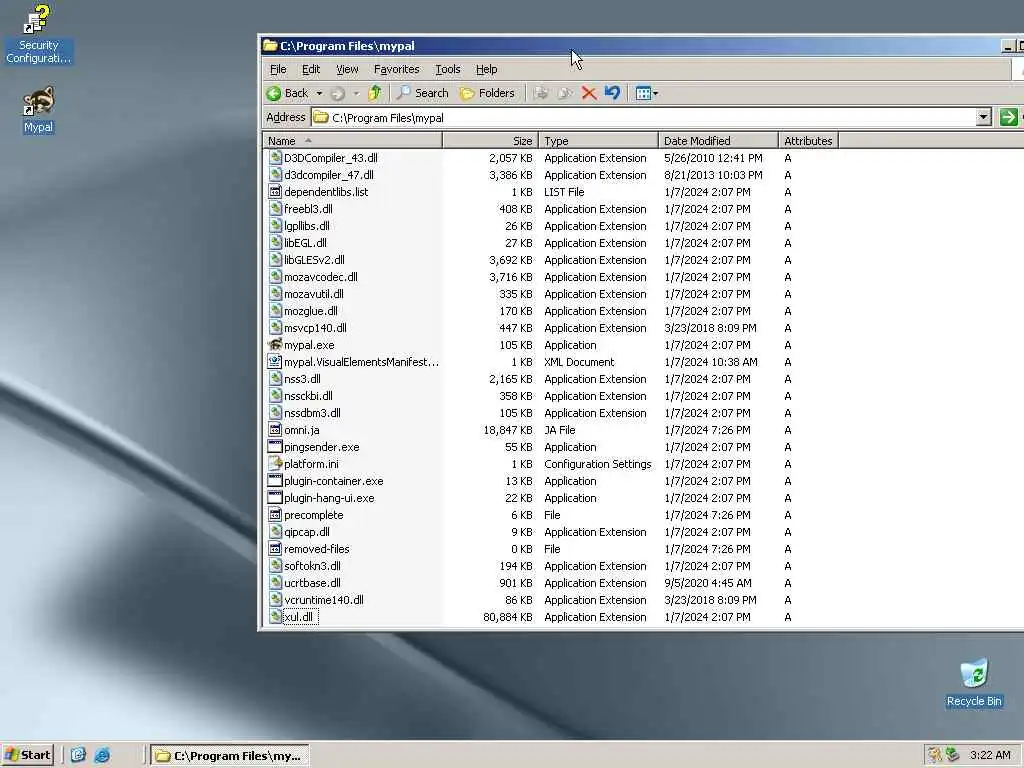Select the pingsender.exe icon

pos(275,447)
